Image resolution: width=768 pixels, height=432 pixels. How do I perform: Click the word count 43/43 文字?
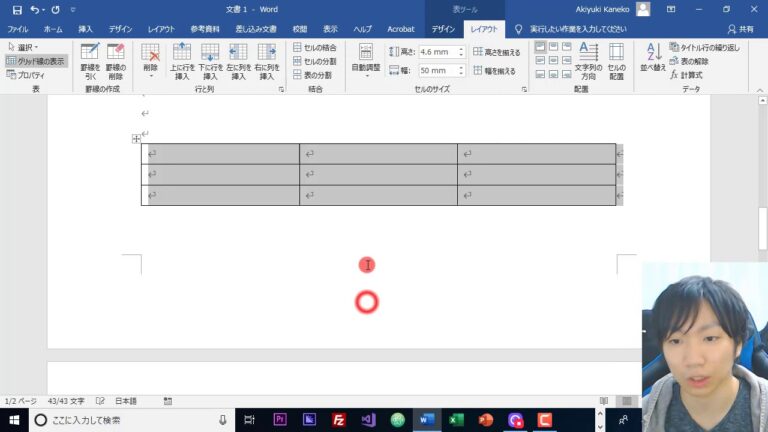66,401
